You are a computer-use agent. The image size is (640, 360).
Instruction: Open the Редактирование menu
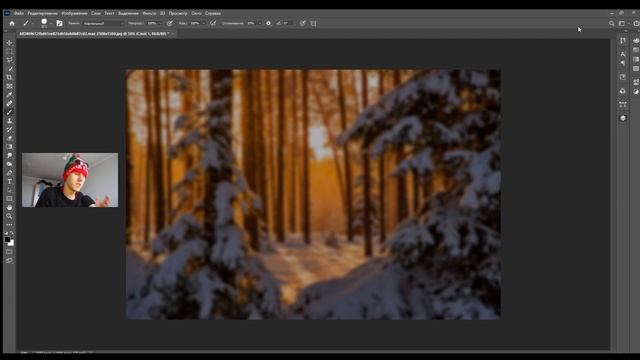[x=42, y=13]
